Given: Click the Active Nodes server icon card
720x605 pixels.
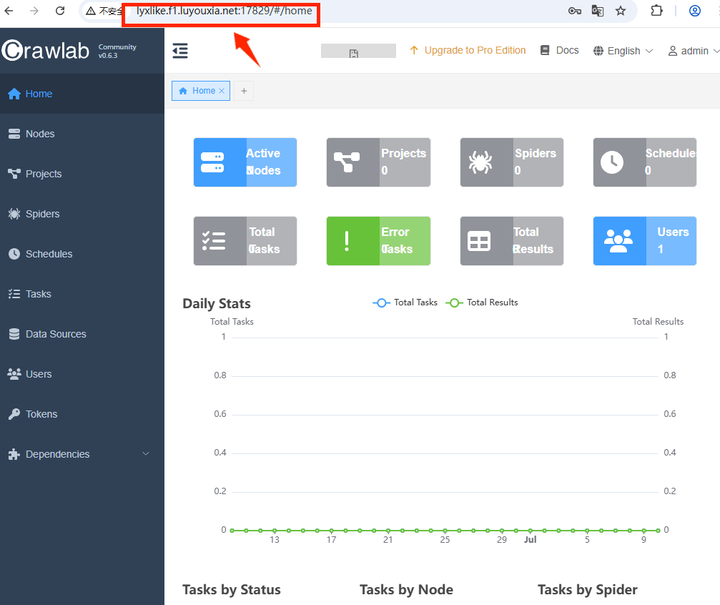Looking at the screenshot, I should [213, 162].
